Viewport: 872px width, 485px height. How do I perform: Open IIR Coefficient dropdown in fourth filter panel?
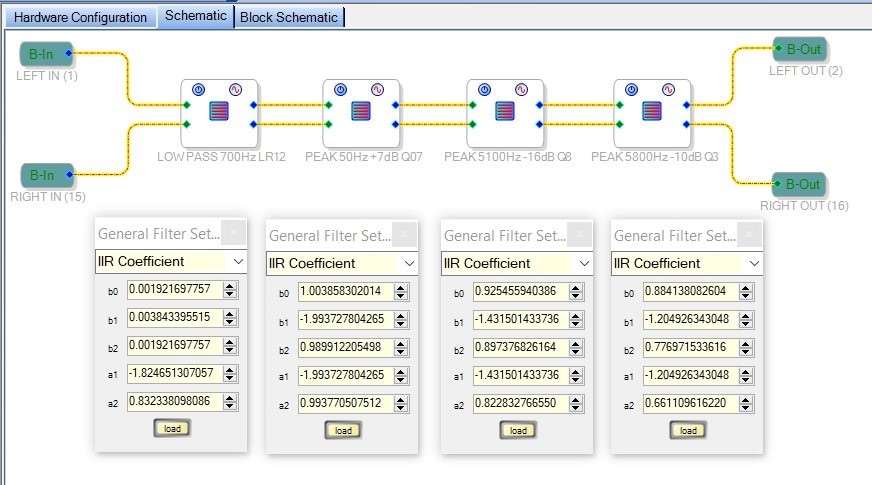click(687, 264)
